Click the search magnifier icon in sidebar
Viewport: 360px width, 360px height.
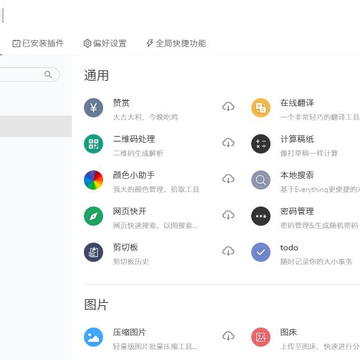click(x=48, y=74)
